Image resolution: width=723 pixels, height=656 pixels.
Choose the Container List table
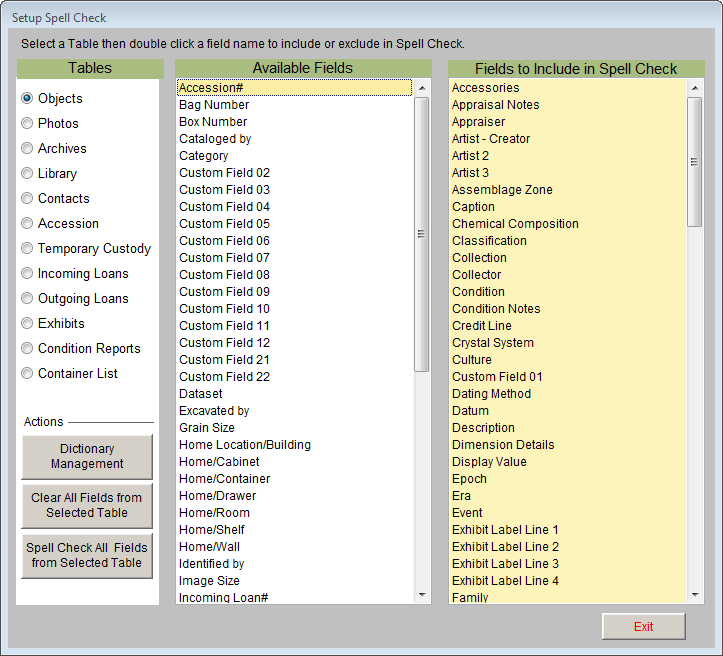point(27,374)
